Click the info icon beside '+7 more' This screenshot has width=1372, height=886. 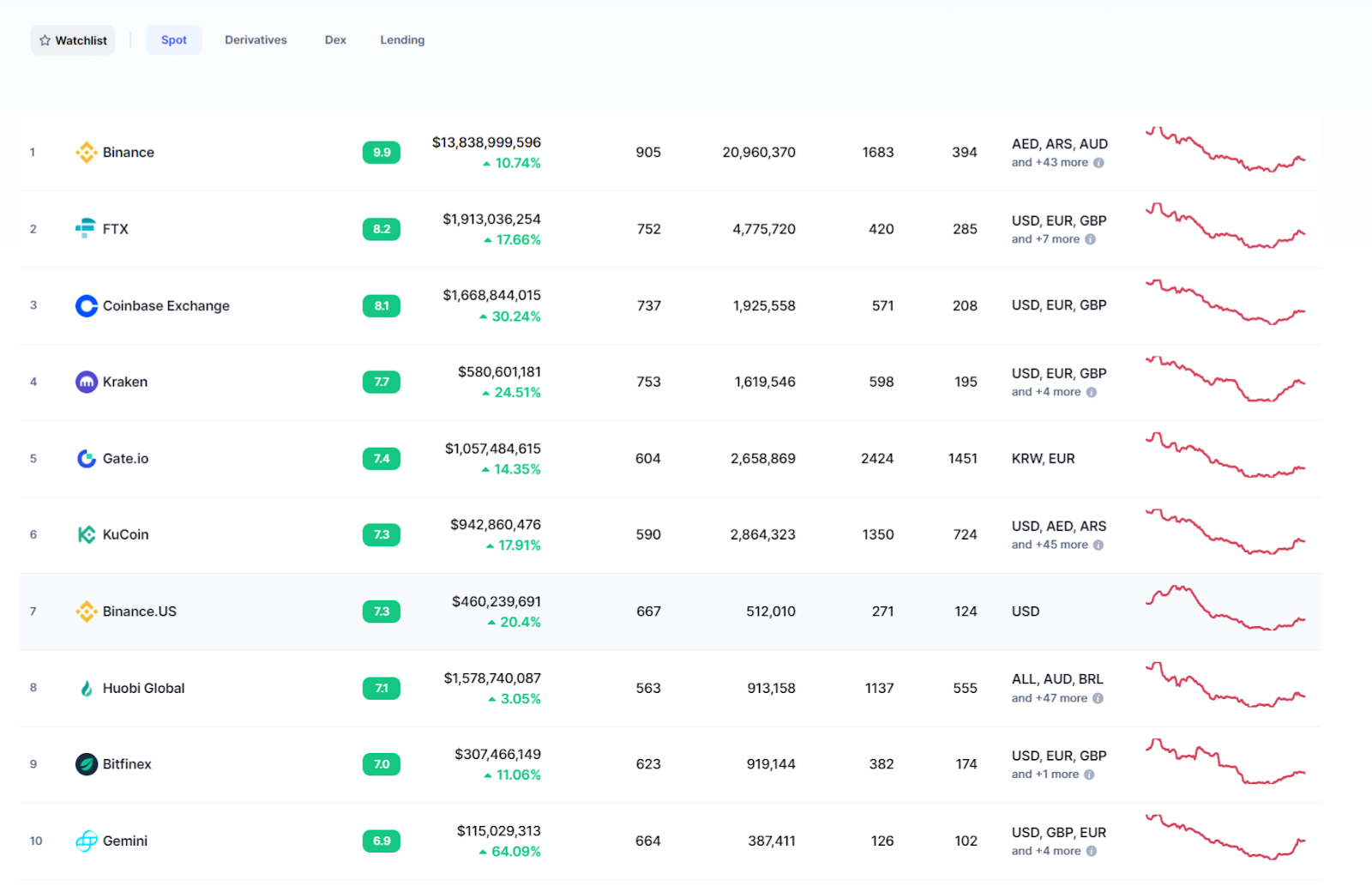coord(1090,239)
